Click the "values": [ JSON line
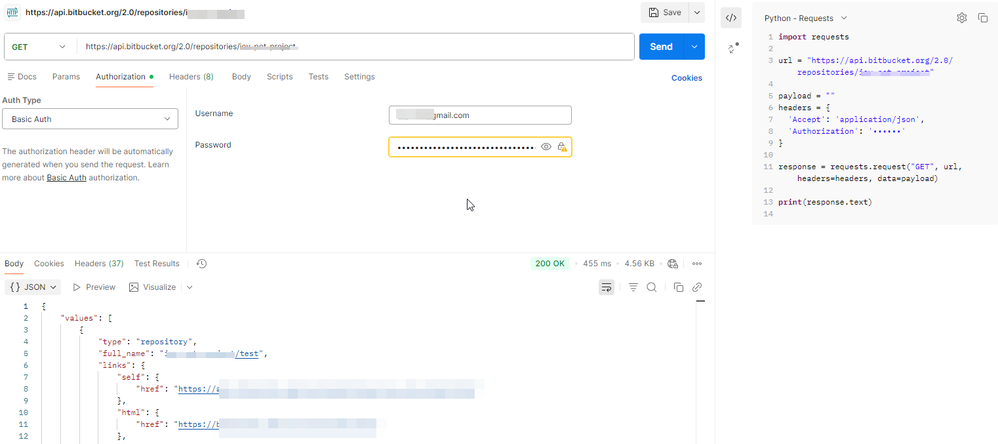The width and height of the screenshot is (998, 444). click(x=86, y=318)
